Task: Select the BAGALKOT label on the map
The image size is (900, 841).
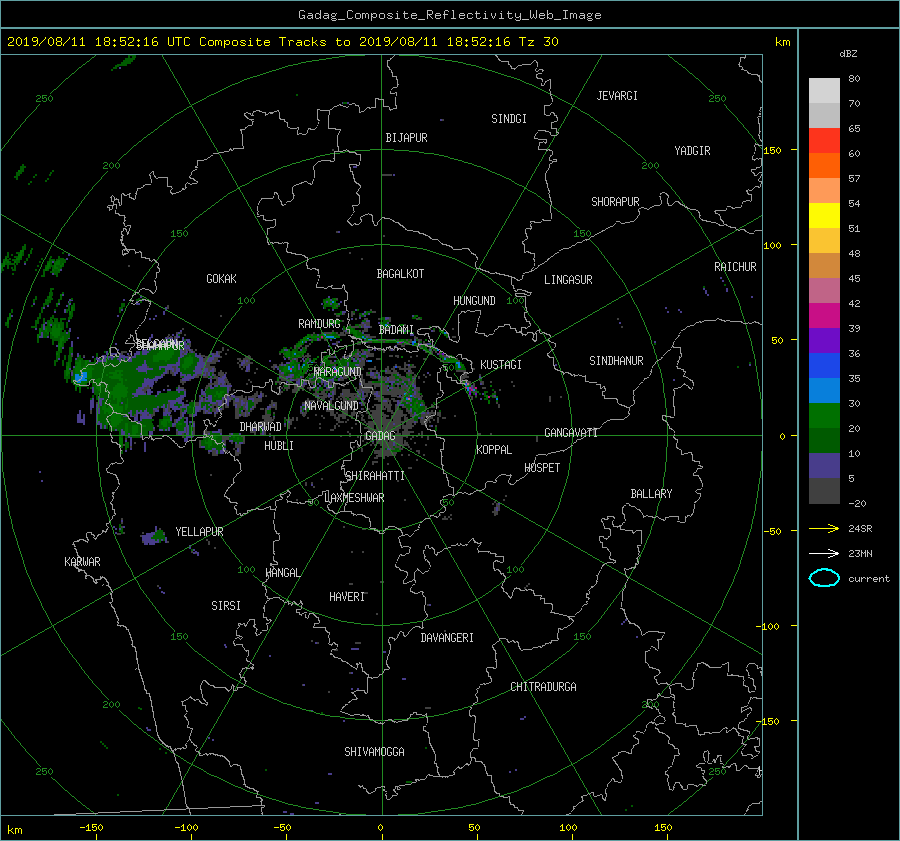Action: [400, 274]
